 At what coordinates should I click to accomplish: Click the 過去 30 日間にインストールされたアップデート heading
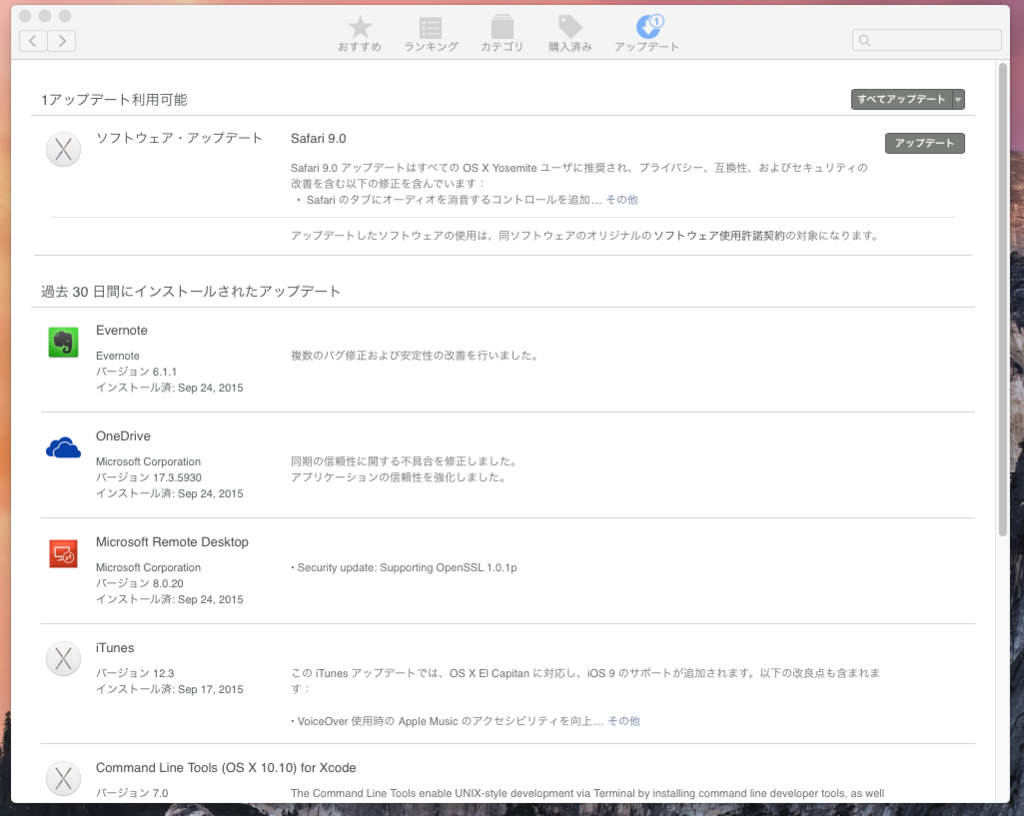coord(191,291)
